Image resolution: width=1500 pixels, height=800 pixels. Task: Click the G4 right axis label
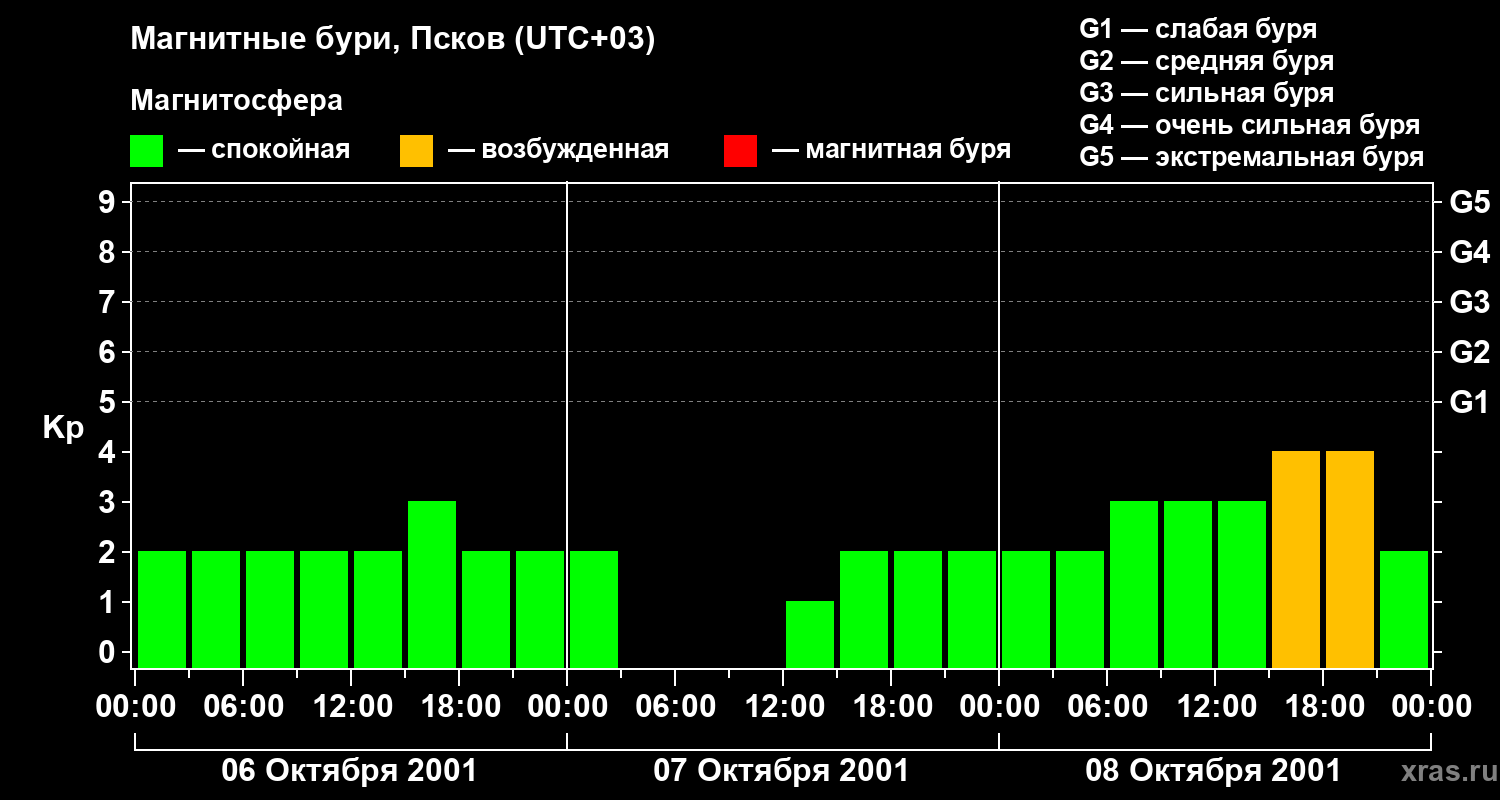(x=1469, y=252)
